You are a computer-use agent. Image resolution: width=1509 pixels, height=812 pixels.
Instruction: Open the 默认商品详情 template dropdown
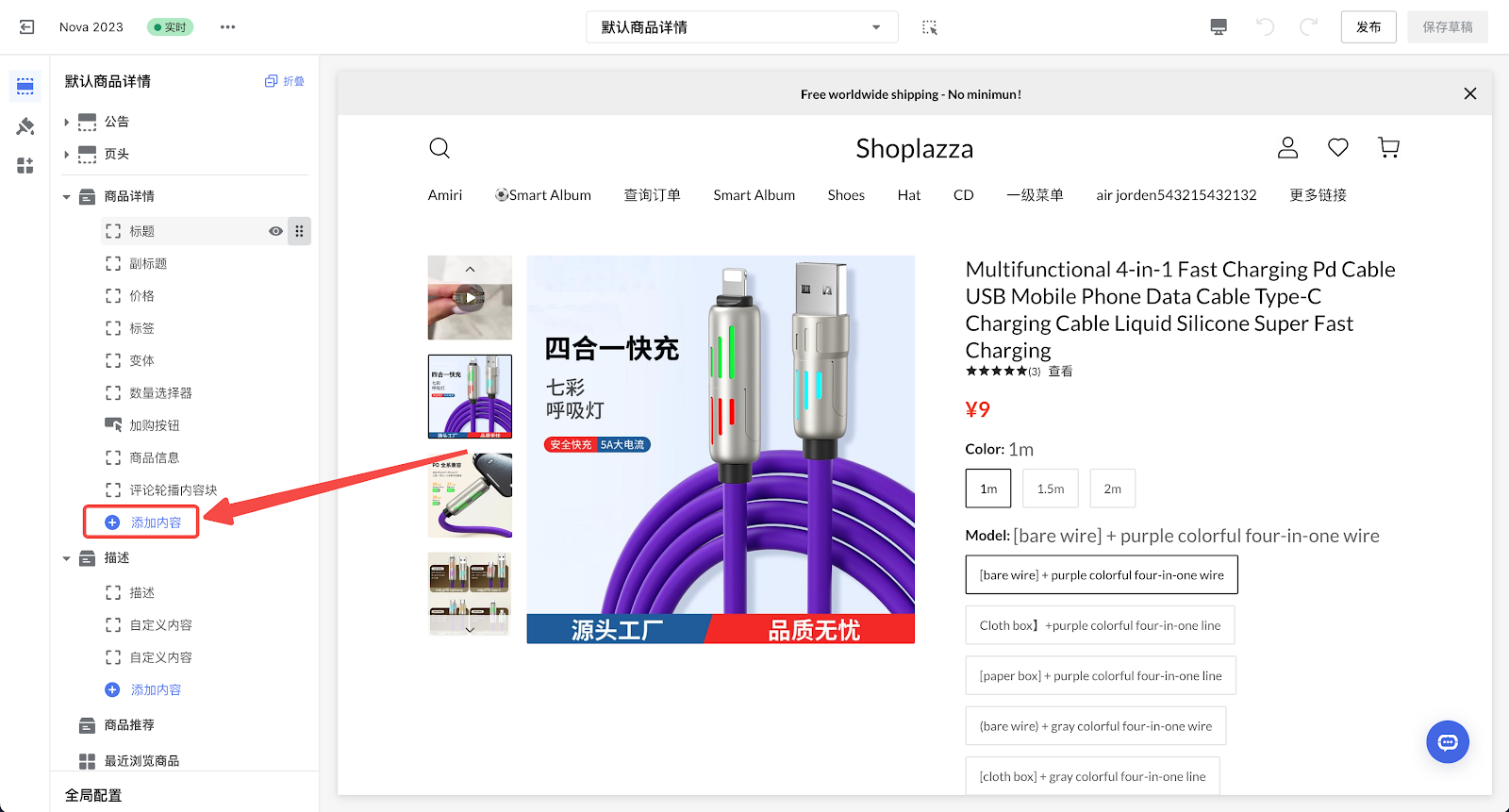click(x=741, y=27)
